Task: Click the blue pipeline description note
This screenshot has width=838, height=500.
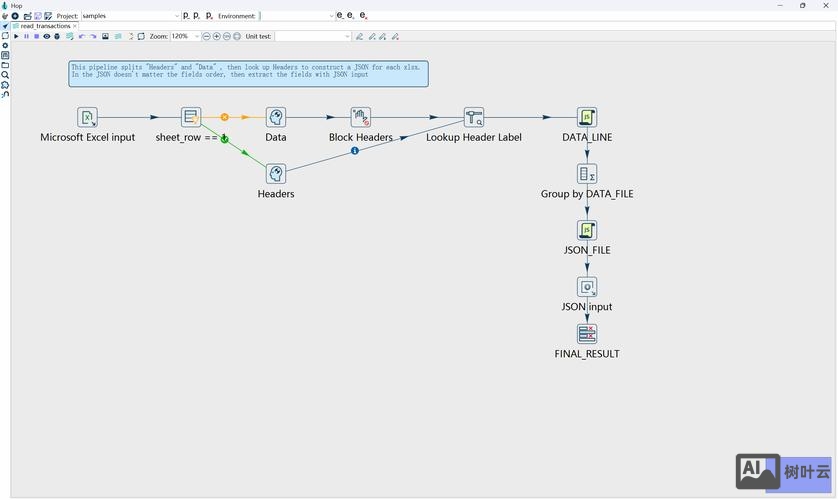Action: 248,73
